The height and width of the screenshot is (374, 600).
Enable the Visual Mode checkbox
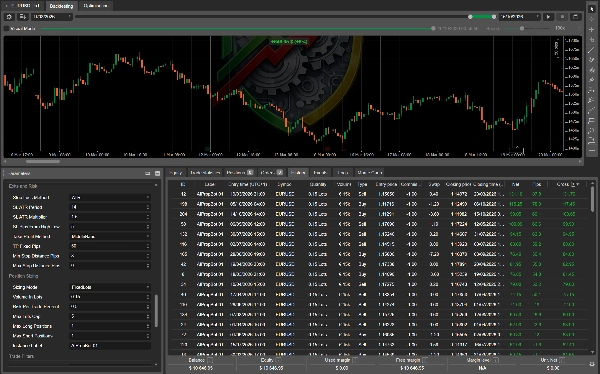6,28
